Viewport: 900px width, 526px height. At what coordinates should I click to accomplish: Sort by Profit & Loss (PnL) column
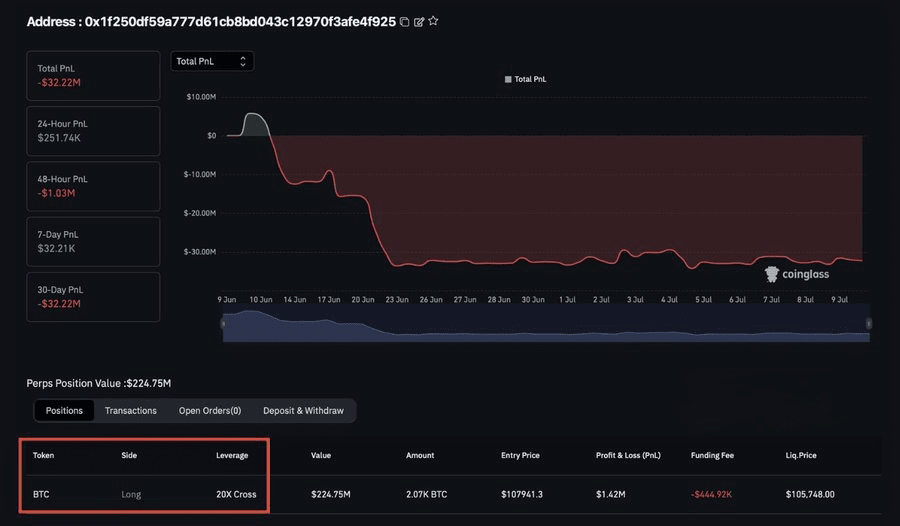tap(628, 455)
